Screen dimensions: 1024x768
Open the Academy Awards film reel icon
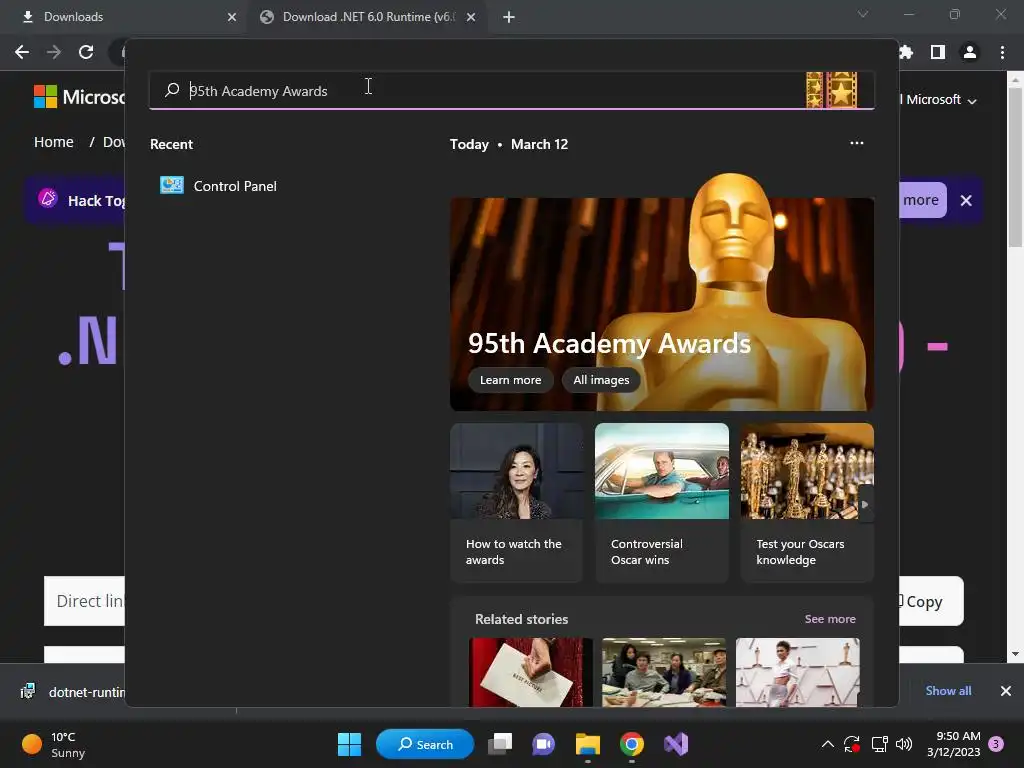click(831, 90)
